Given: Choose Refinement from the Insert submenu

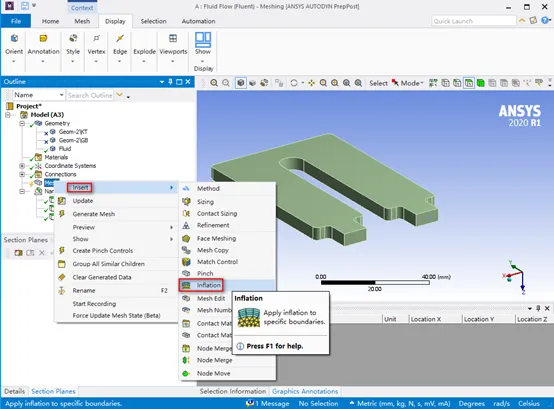Looking at the screenshot, I should (x=228, y=225).
